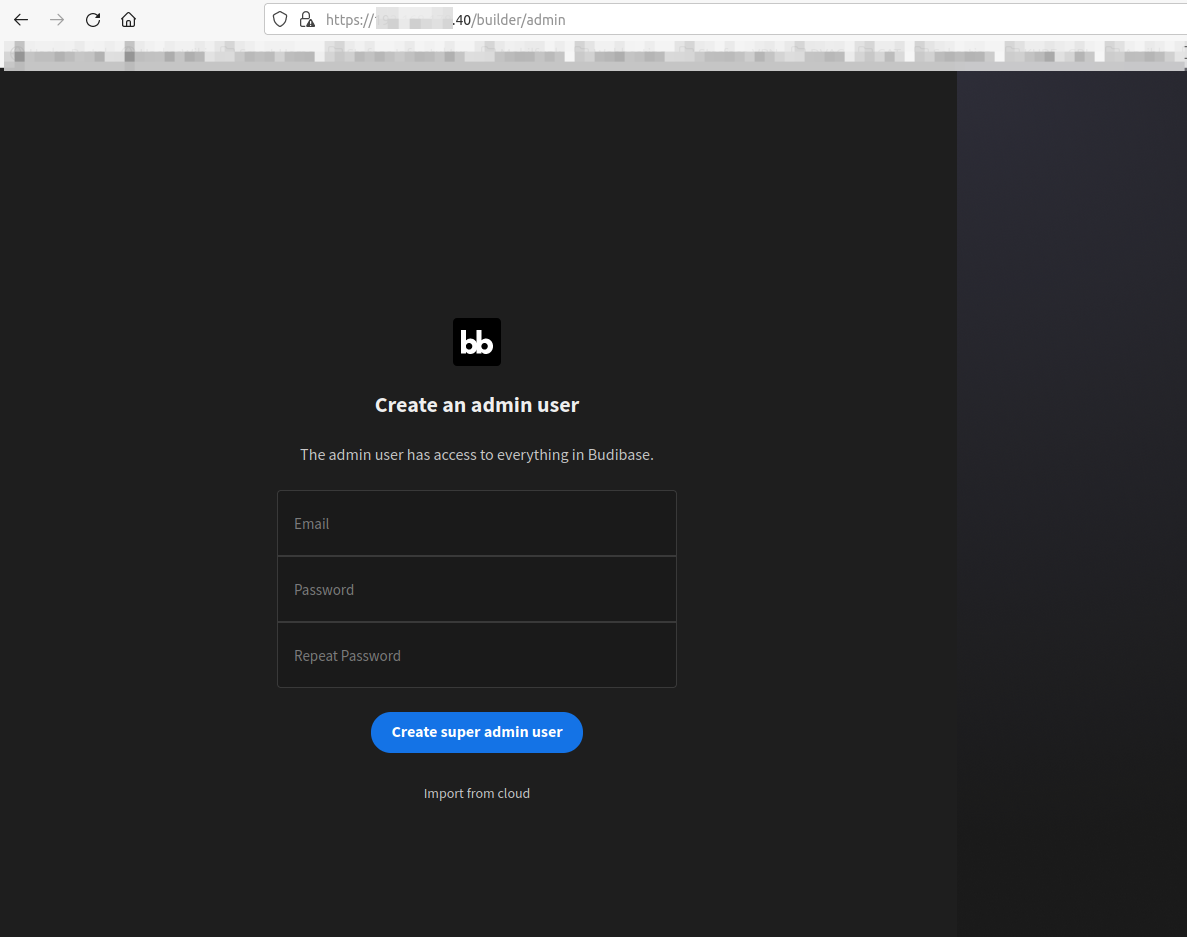Select the Repeat Password field
Screen dimensions: 1187x937
[x=477, y=655]
